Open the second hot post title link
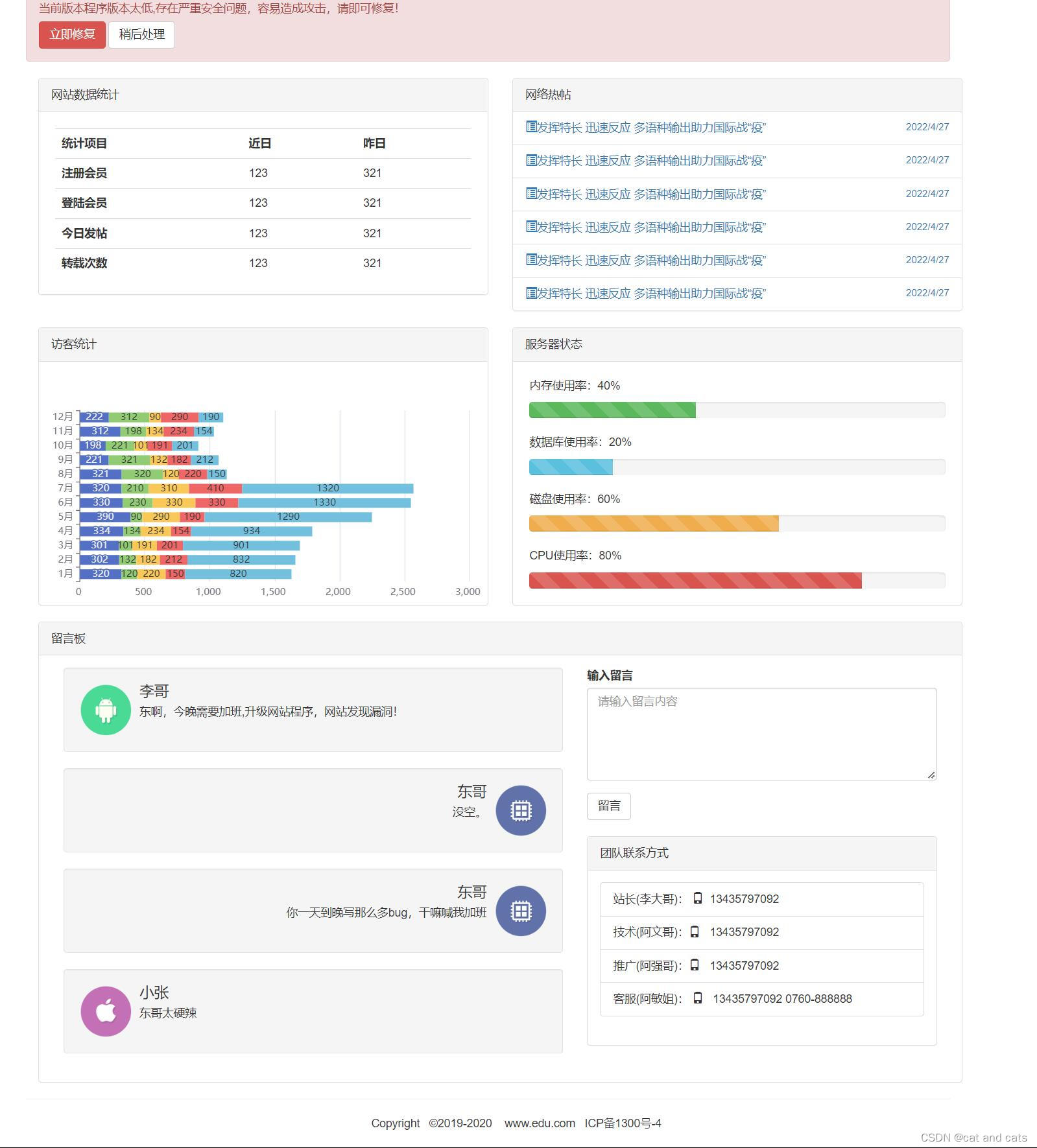1037x1148 pixels. 651,160
